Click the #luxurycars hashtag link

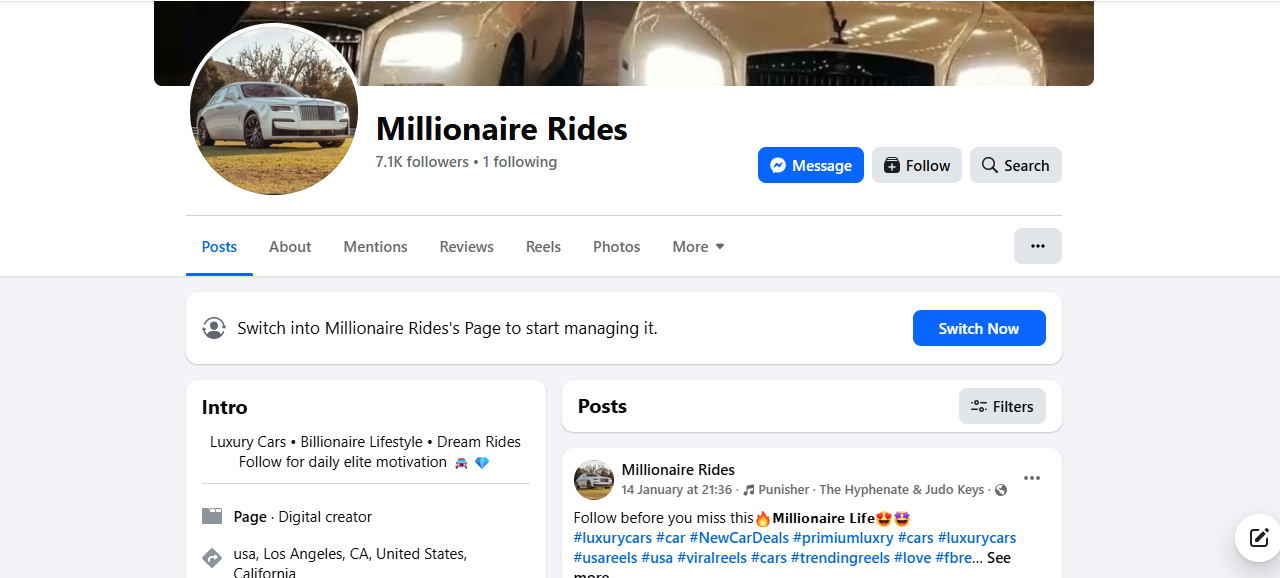612,538
